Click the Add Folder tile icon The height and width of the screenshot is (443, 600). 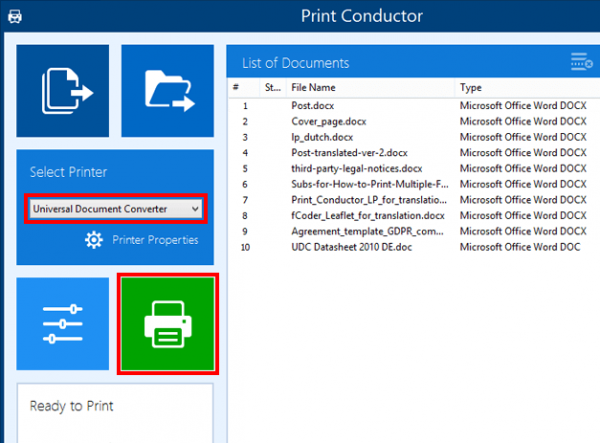click(168, 91)
